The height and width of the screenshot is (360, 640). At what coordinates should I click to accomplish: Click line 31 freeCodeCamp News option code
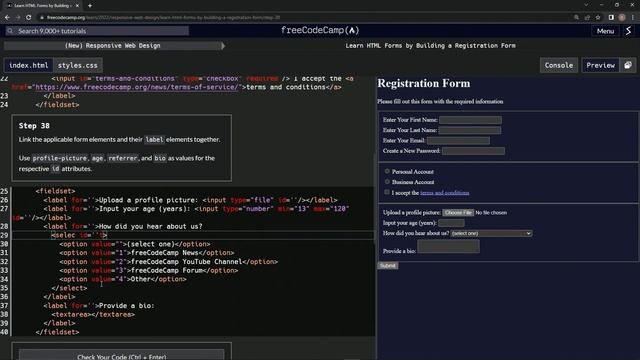coord(147,253)
